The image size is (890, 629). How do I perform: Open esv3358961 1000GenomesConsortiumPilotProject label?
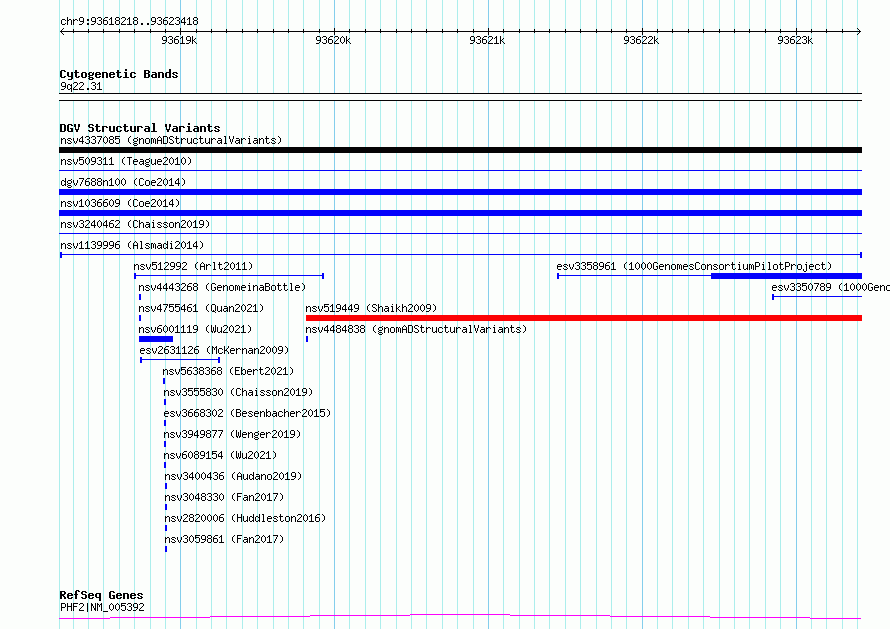pyautogui.click(x=694, y=266)
